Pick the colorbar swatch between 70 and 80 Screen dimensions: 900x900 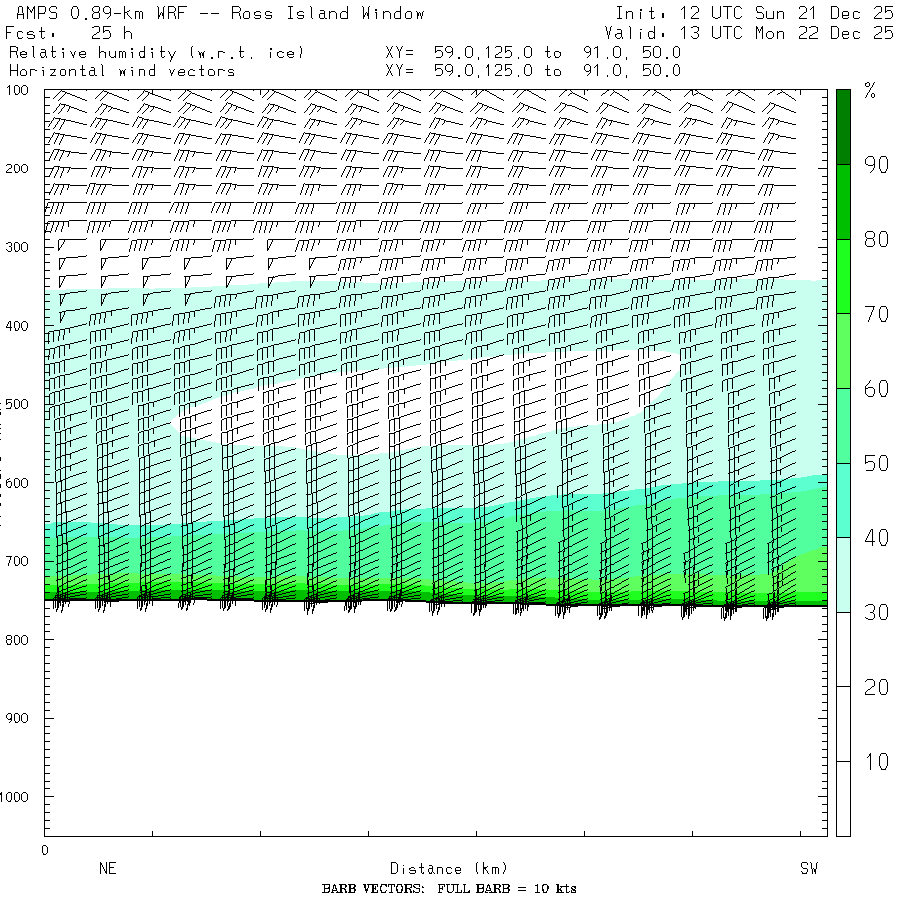coord(843,277)
